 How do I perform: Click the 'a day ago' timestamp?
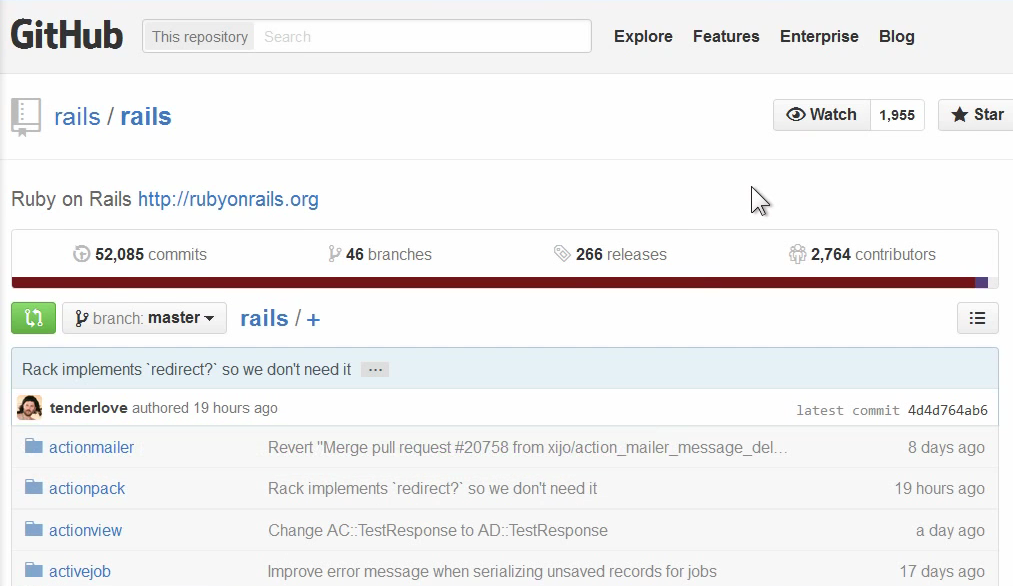950,530
